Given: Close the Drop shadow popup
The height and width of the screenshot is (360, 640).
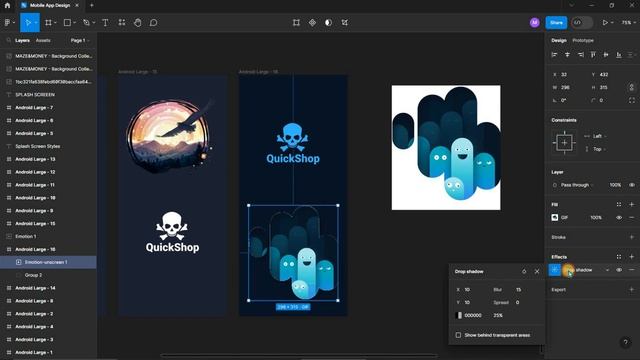Looking at the screenshot, I should point(537,271).
